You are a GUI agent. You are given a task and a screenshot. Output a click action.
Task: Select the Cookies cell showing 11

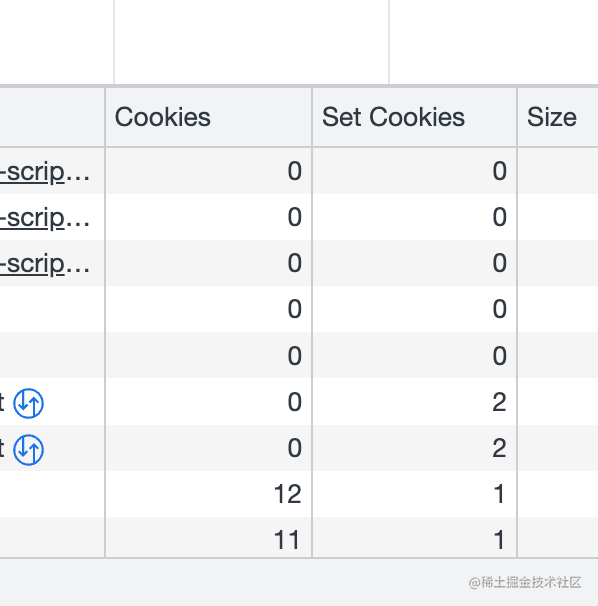tap(208, 538)
